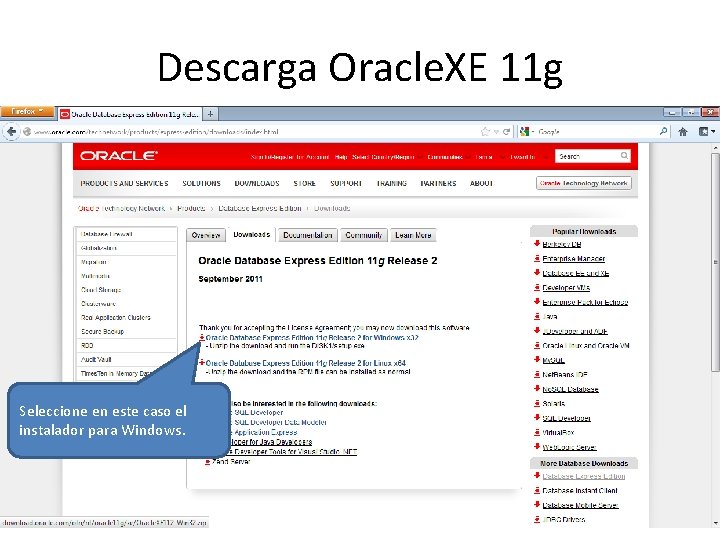Open a new tab with the plus button
Screen dimensions: 720x540
[x=210, y=114]
